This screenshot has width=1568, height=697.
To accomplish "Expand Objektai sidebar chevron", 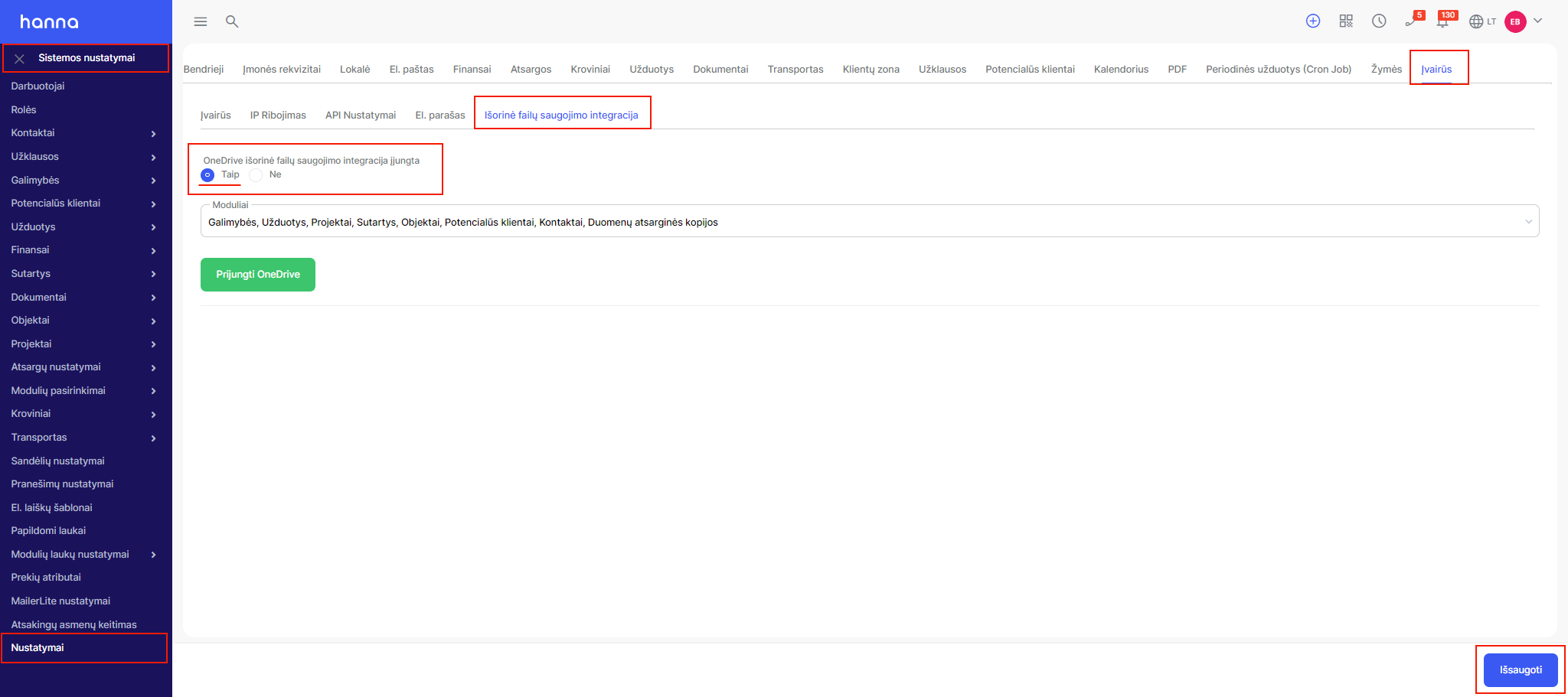I will click(x=154, y=321).
